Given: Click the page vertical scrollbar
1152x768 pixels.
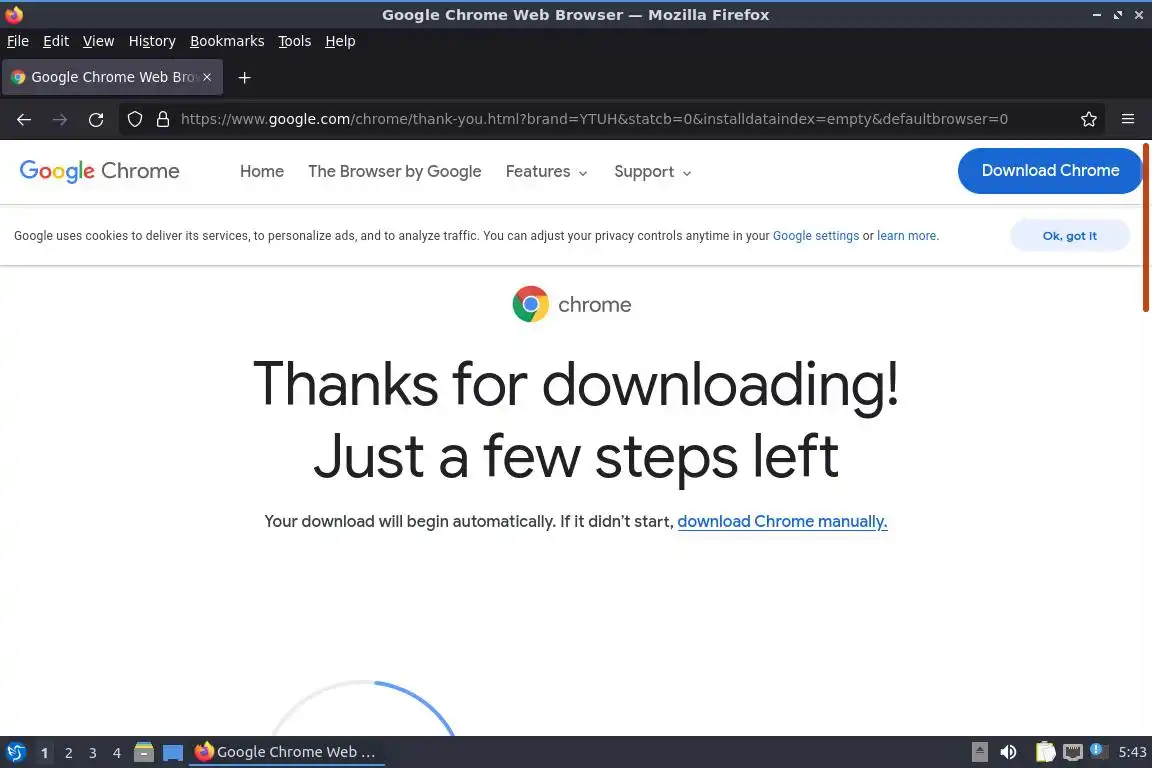Looking at the screenshot, I should (x=1145, y=228).
